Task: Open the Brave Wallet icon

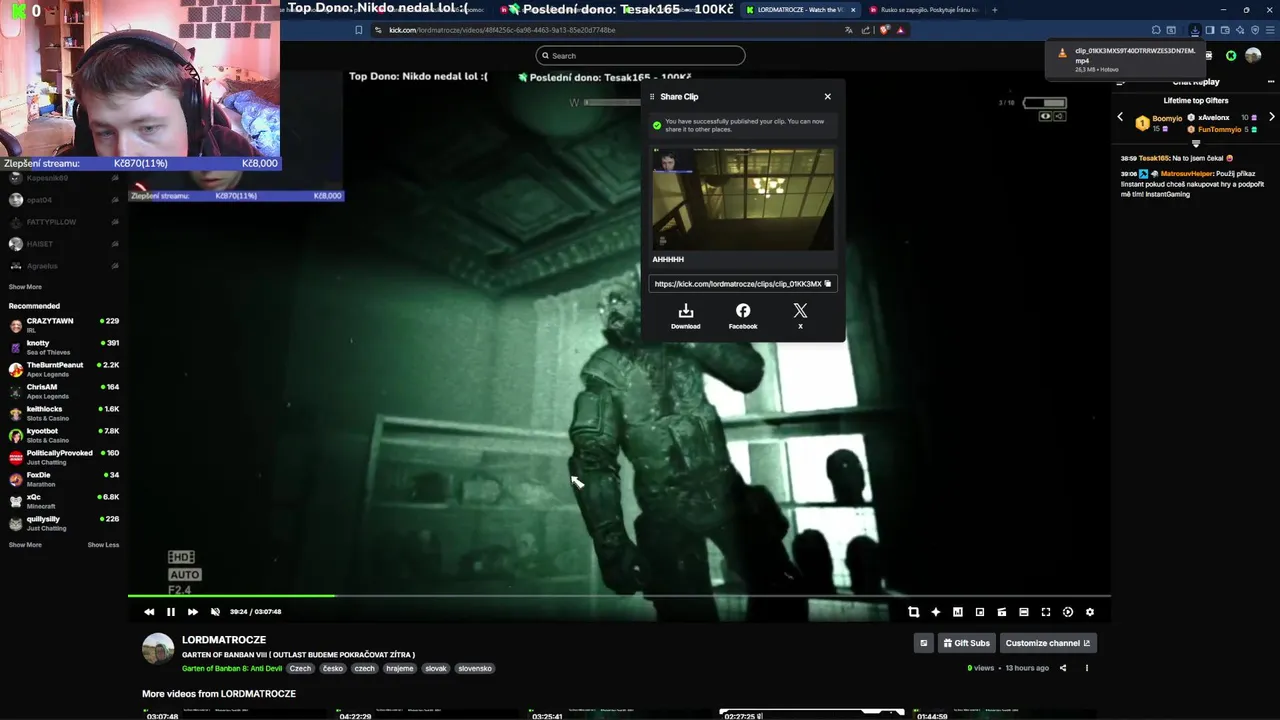Action: coord(1225,30)
